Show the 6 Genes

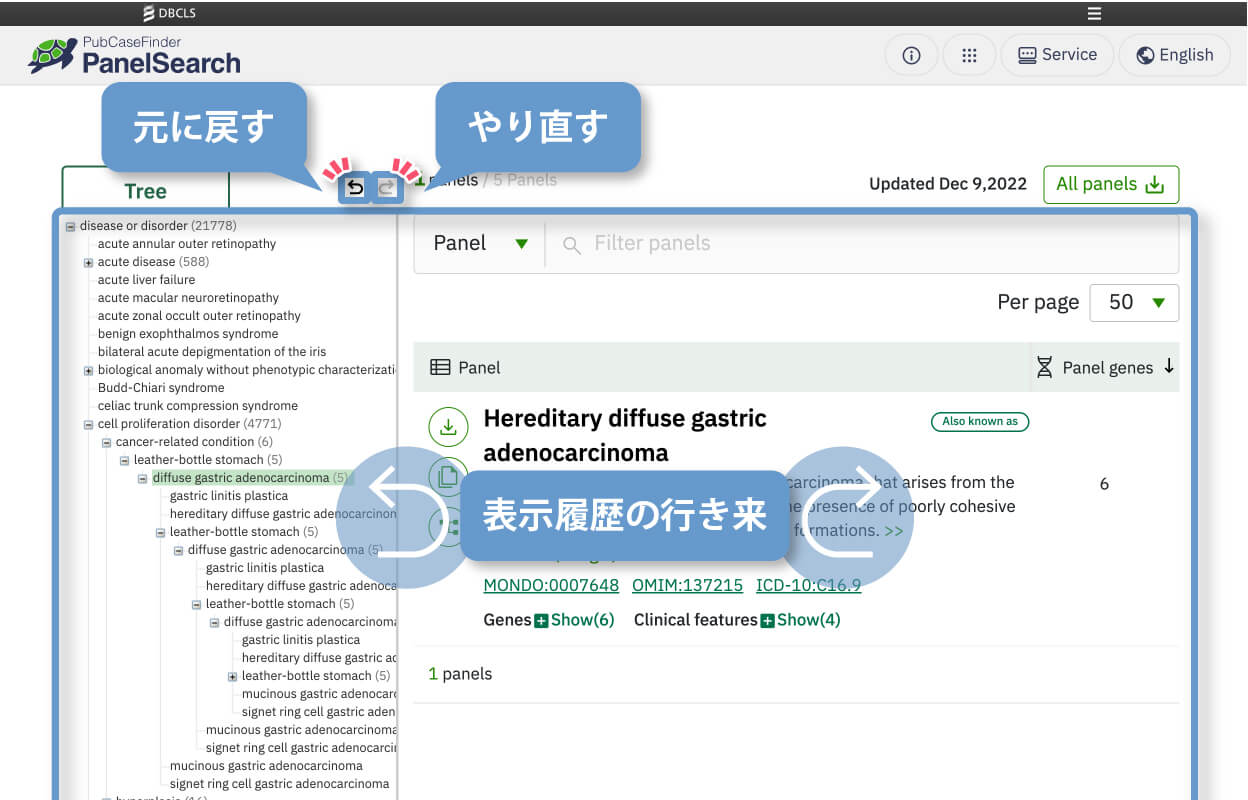(x=574, y=620)
